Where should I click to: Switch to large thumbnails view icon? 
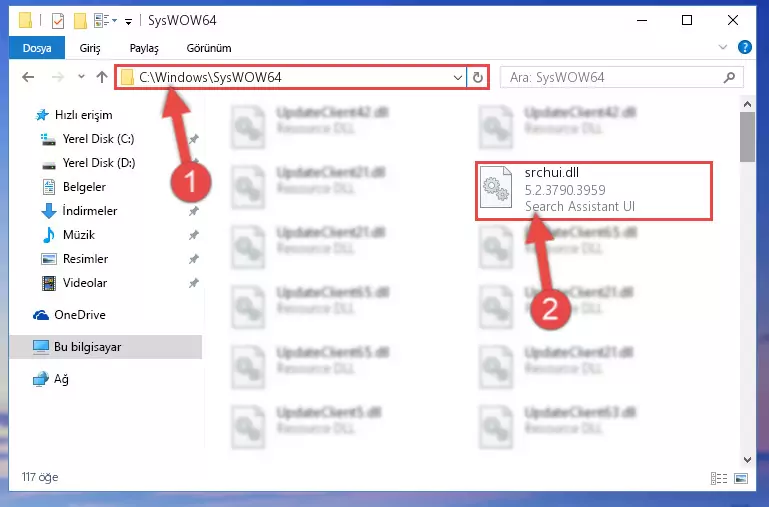pyautogui.click(x=741, y=478)
